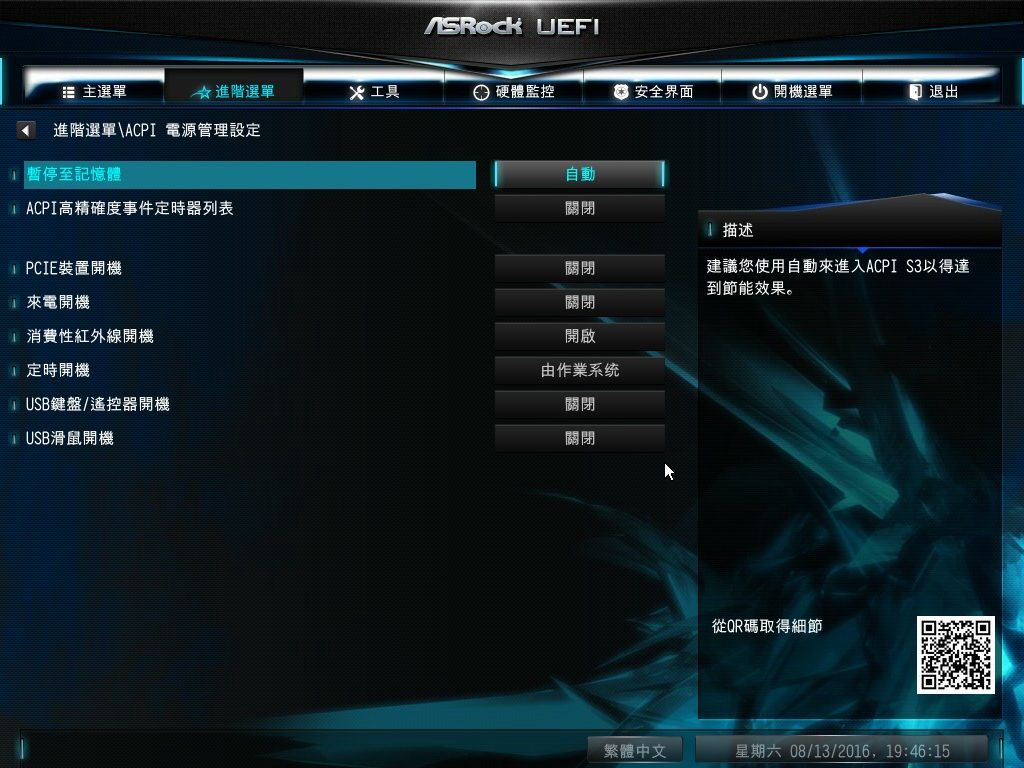This screenshot has height=768, width=1024.
Task: Click the power icon on 開機選單 tab
Action: 760,92
